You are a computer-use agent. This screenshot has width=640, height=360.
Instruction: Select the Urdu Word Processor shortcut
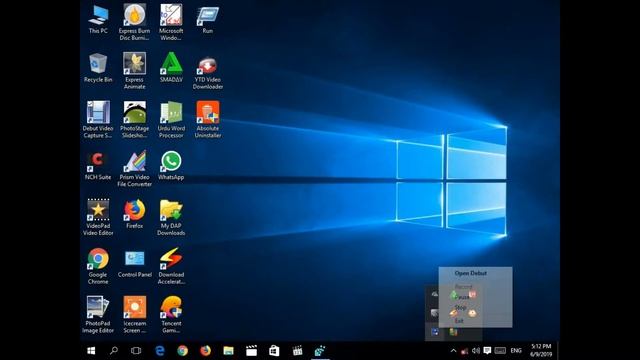coord(171,120)
